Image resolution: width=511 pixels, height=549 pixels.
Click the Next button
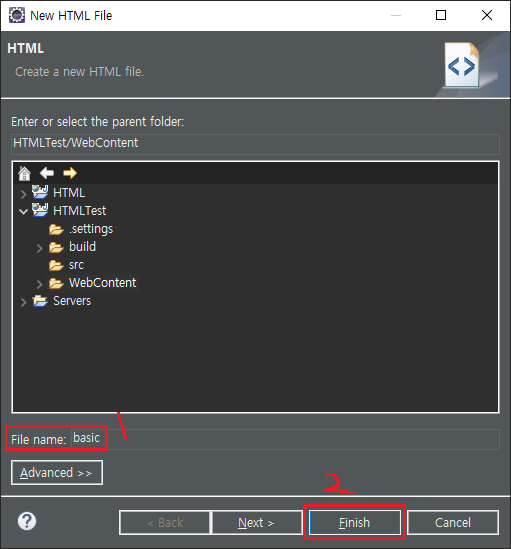[x=257, y=523]
